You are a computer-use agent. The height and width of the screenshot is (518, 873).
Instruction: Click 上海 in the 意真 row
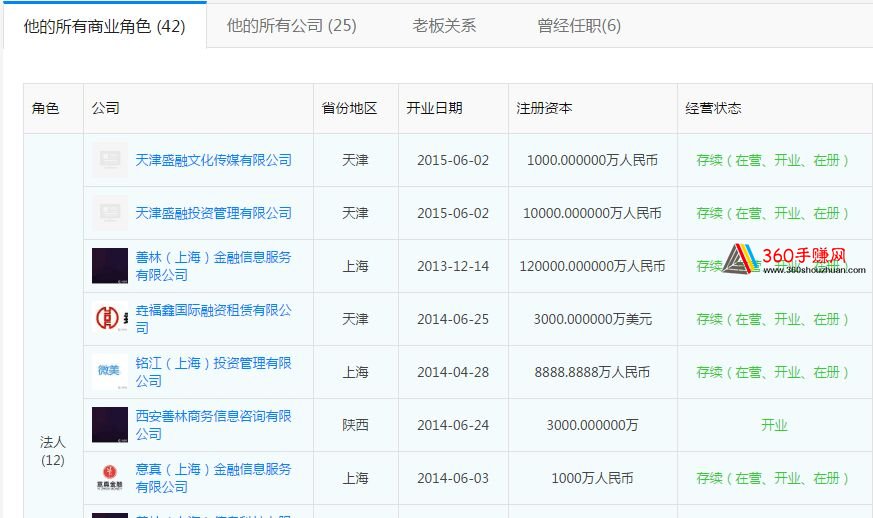tap(355, 478)
